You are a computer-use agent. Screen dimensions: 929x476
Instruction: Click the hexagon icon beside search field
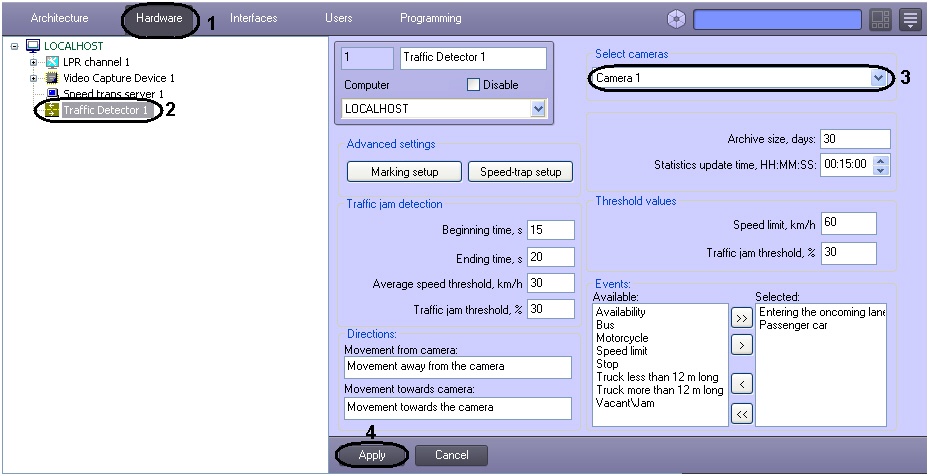676,20
